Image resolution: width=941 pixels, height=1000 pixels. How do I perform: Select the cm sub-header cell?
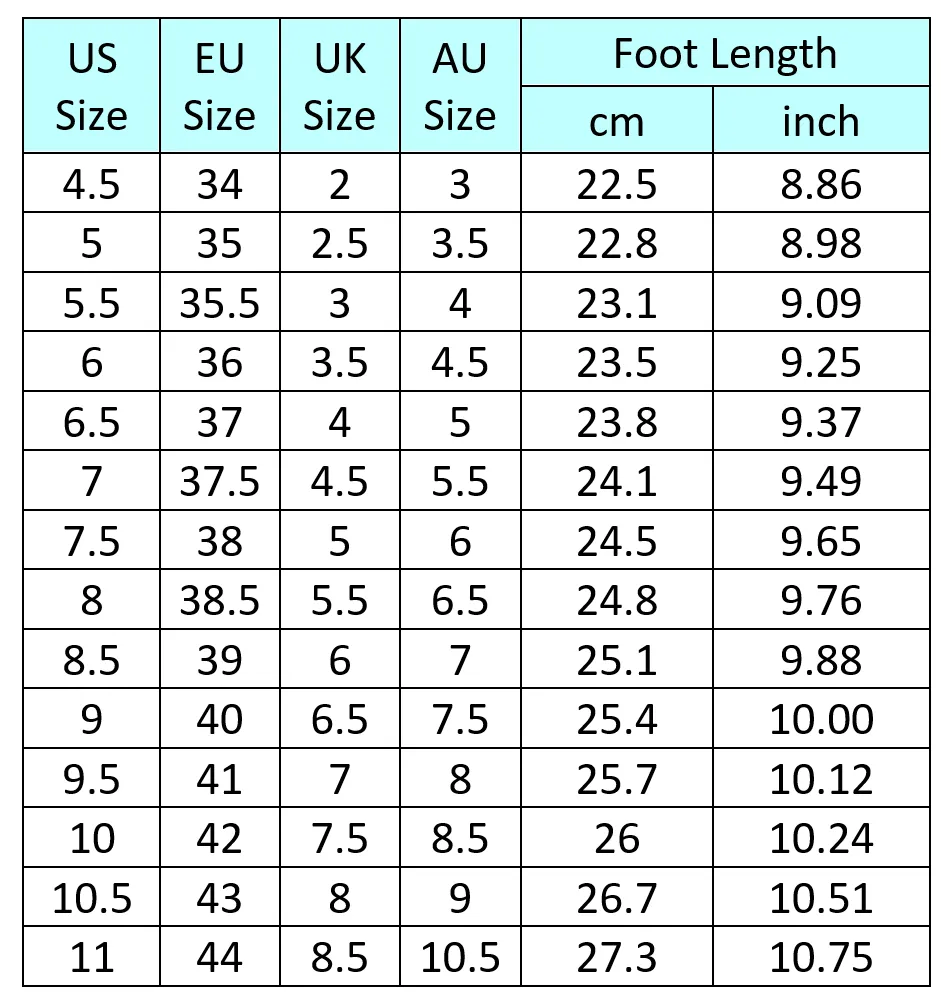coord(616,119)
